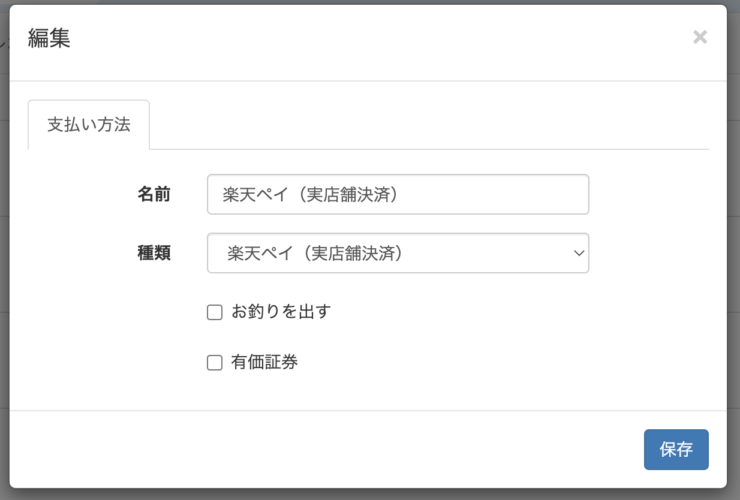Click the blank space below the 有価証券 option
740x500 pixels.
[x=368, y=391]
